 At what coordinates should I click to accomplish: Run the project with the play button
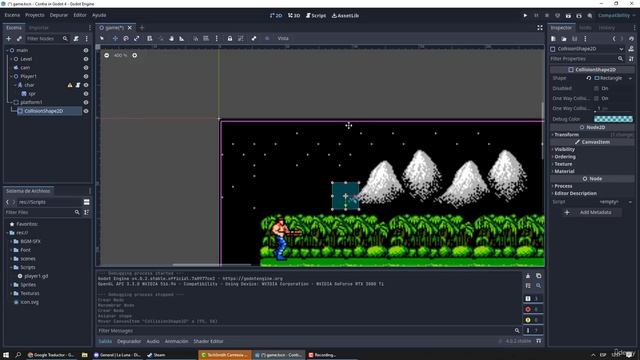(x=525, y=16)
